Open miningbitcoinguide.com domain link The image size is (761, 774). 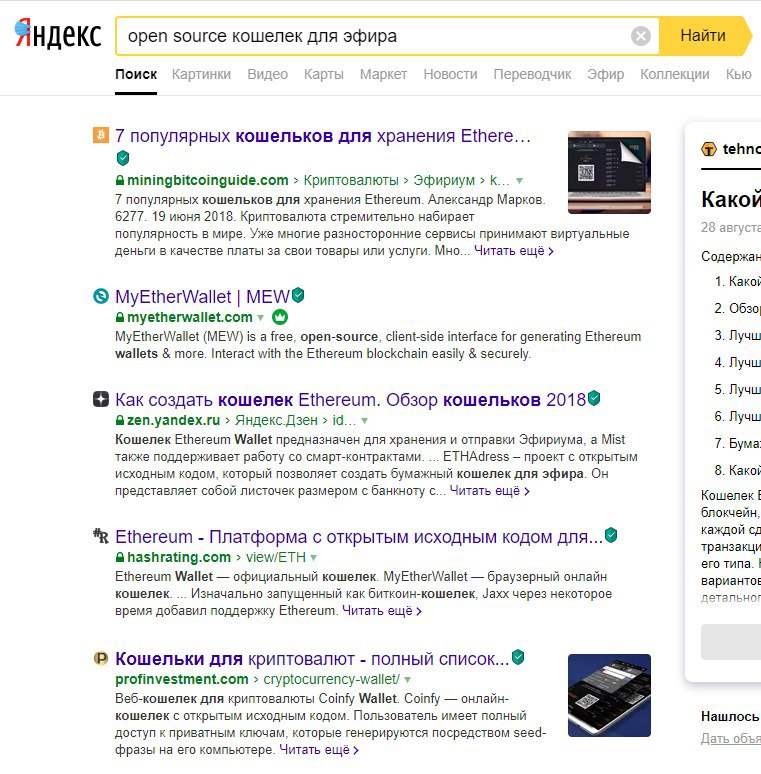point(208,180)
